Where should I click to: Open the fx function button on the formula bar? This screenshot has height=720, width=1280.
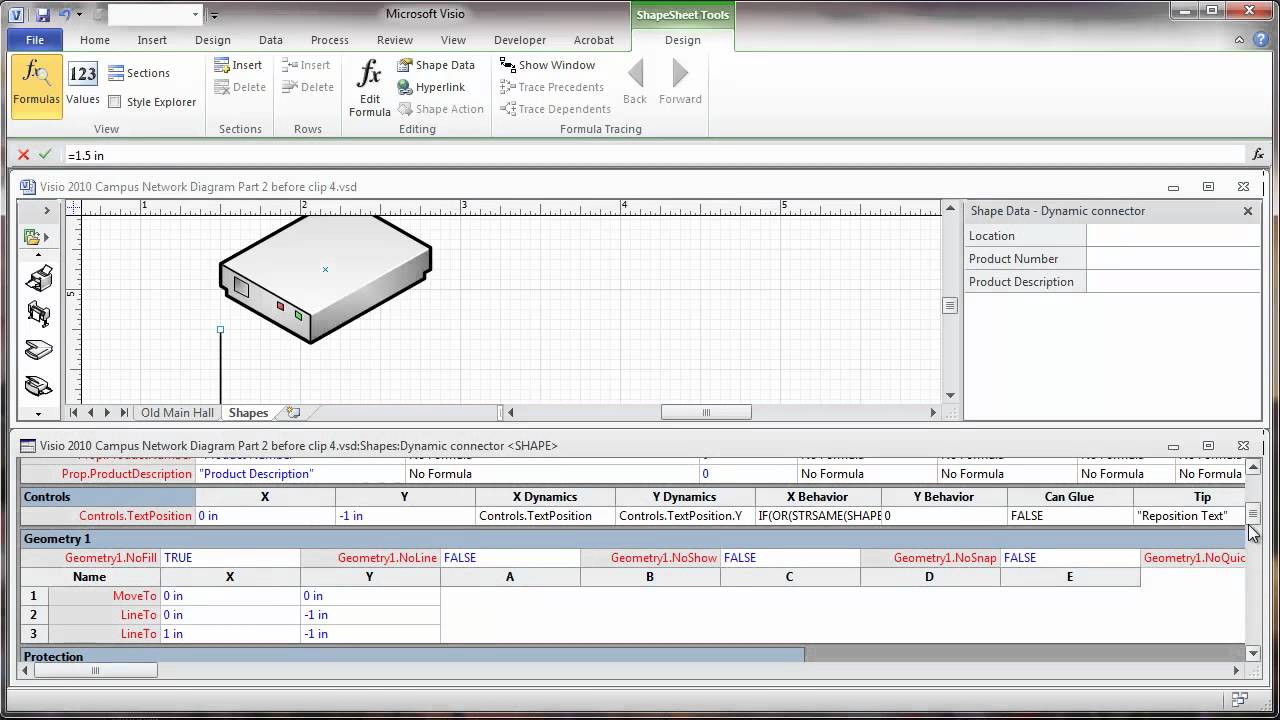(x=1258, y=155)
